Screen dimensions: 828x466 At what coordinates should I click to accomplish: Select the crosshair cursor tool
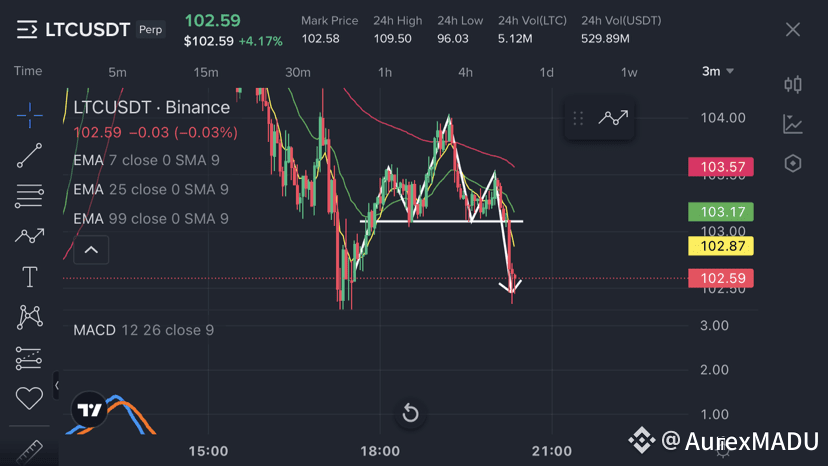pyautogui.click(x=30, y=115)
